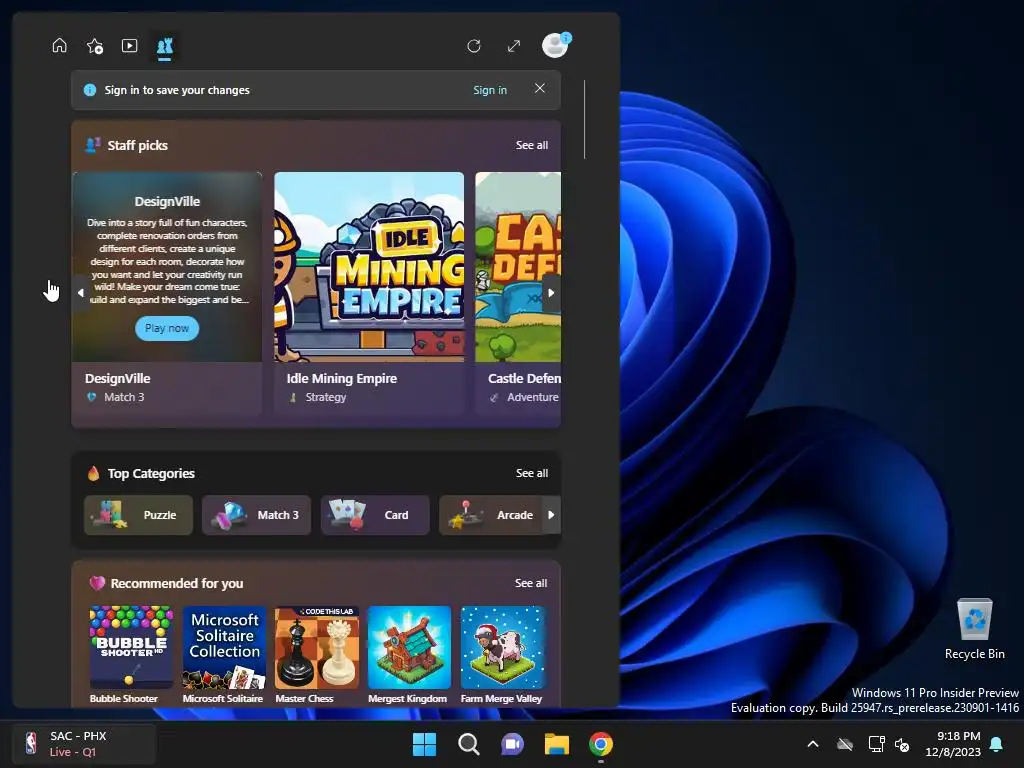Viewport: 1024px width, 768px height.
Task: Open Mergest Kingdom game
Action: click(409, 654)
